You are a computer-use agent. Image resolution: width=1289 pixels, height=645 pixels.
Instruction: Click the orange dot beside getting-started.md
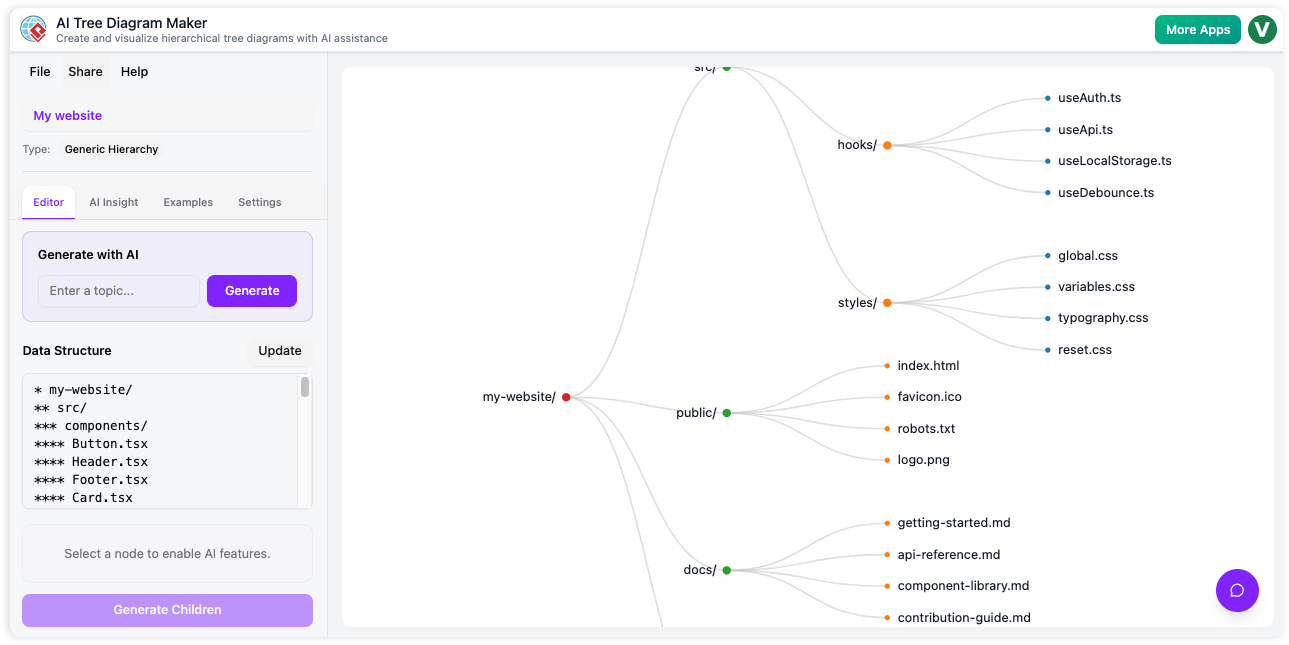click(887, 521)
